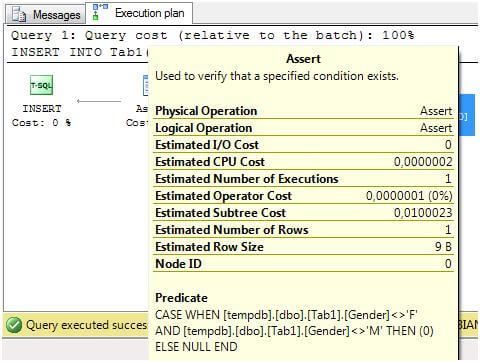
Task: Click the CPU cost value 0,0000002
Action: (423, 162)
